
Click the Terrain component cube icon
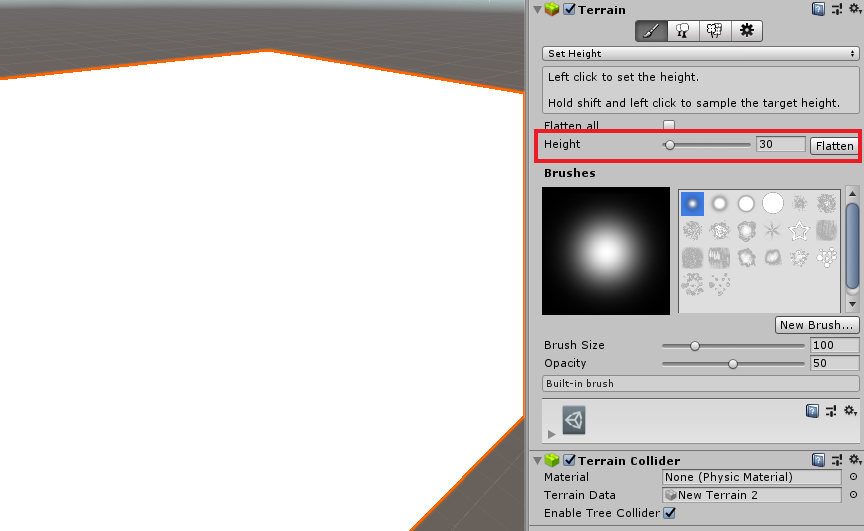click(x=552, y=9)
